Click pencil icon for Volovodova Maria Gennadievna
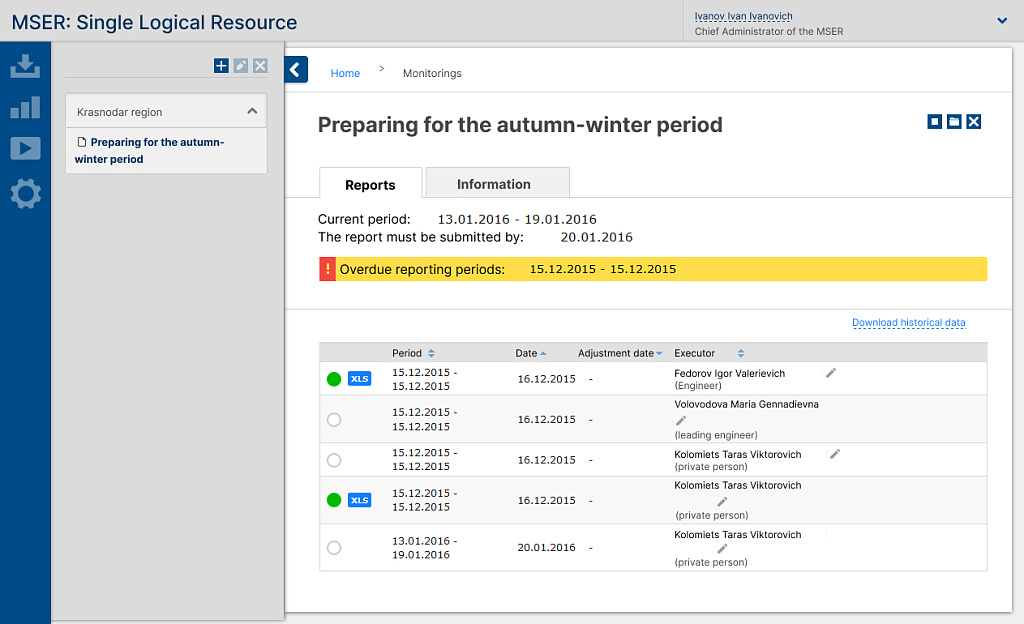 [681, 421]
